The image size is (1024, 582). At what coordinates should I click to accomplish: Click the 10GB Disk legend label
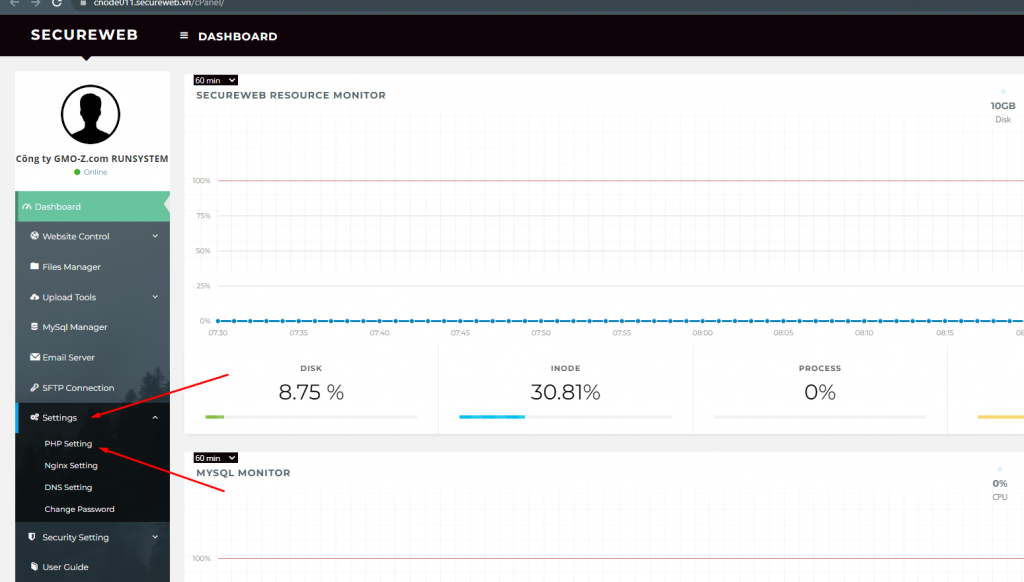tap(1003, 112)
